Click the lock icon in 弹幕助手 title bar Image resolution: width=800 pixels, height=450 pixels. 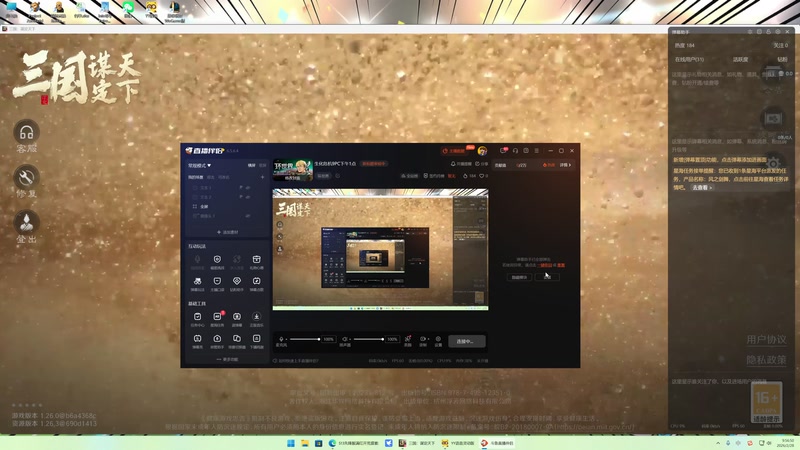tap(769, 32)
